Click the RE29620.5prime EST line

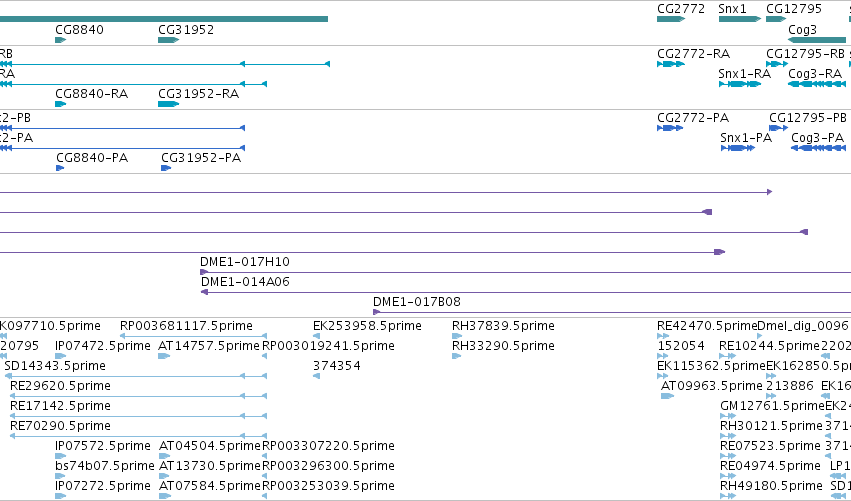pos(138,396)
